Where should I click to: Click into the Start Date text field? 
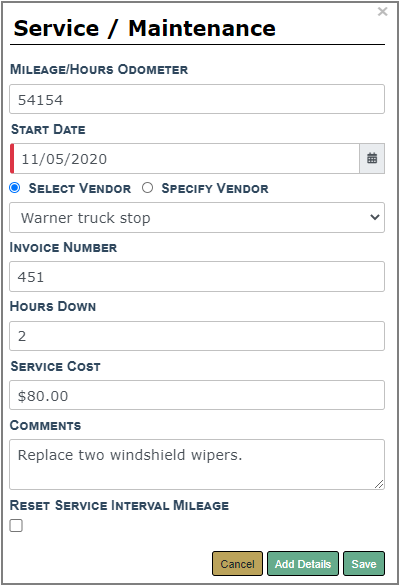[x=185, y=159]
